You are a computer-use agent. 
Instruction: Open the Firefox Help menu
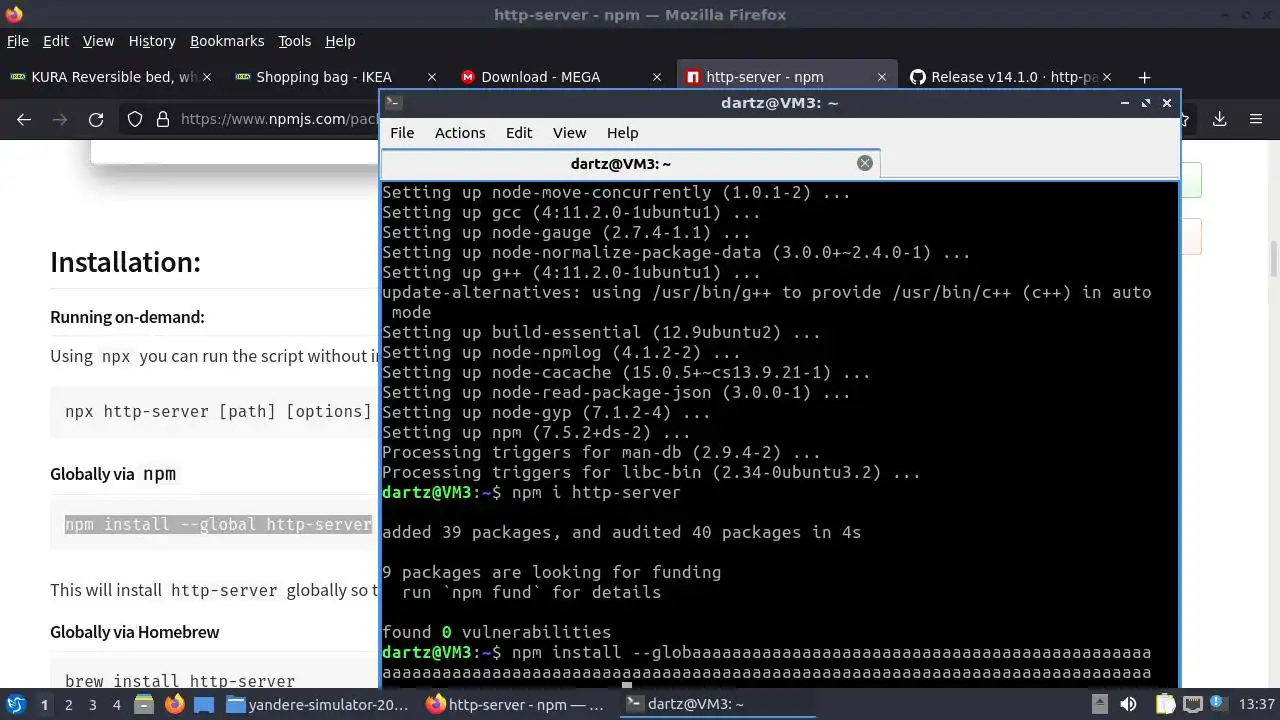click(340, 41)
